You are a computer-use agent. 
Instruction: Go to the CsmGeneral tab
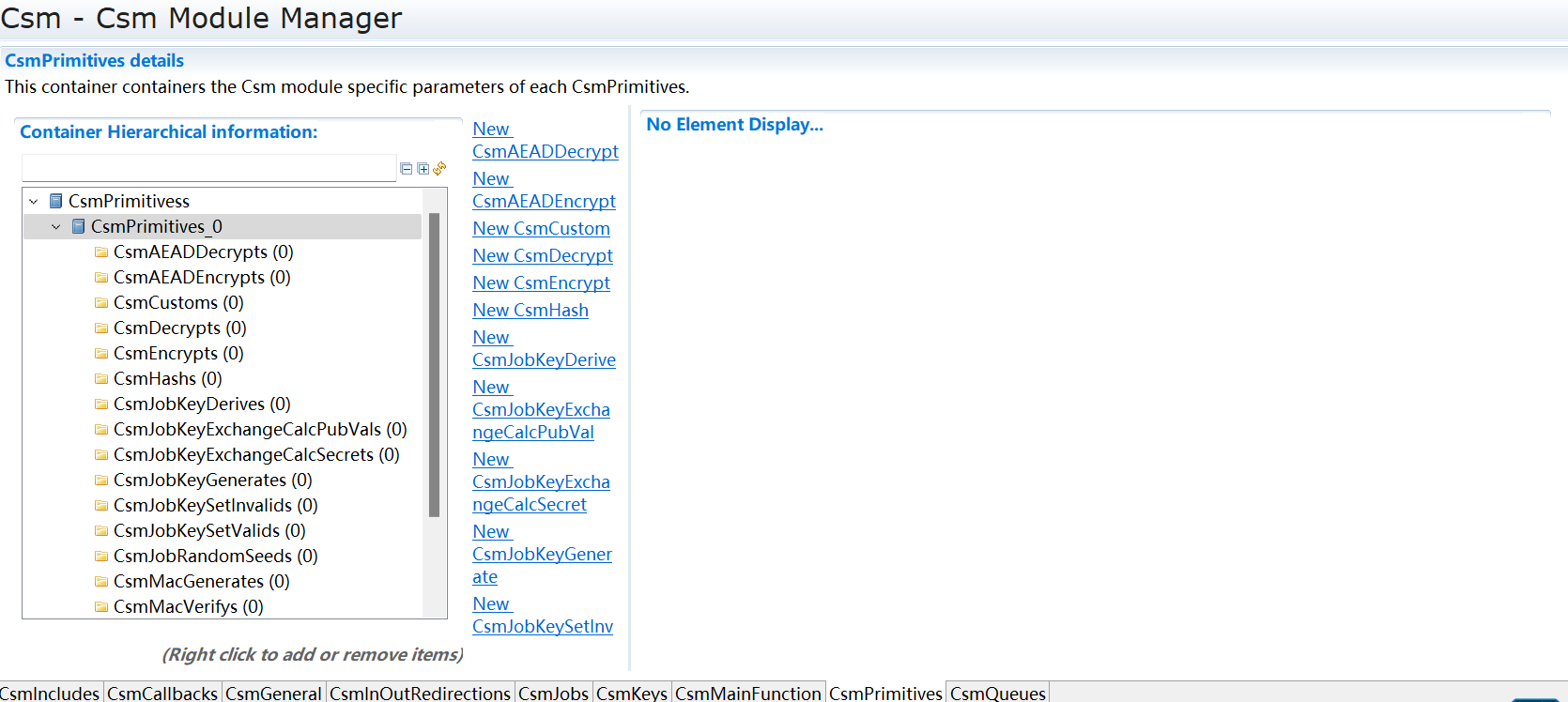coord(273,693)
